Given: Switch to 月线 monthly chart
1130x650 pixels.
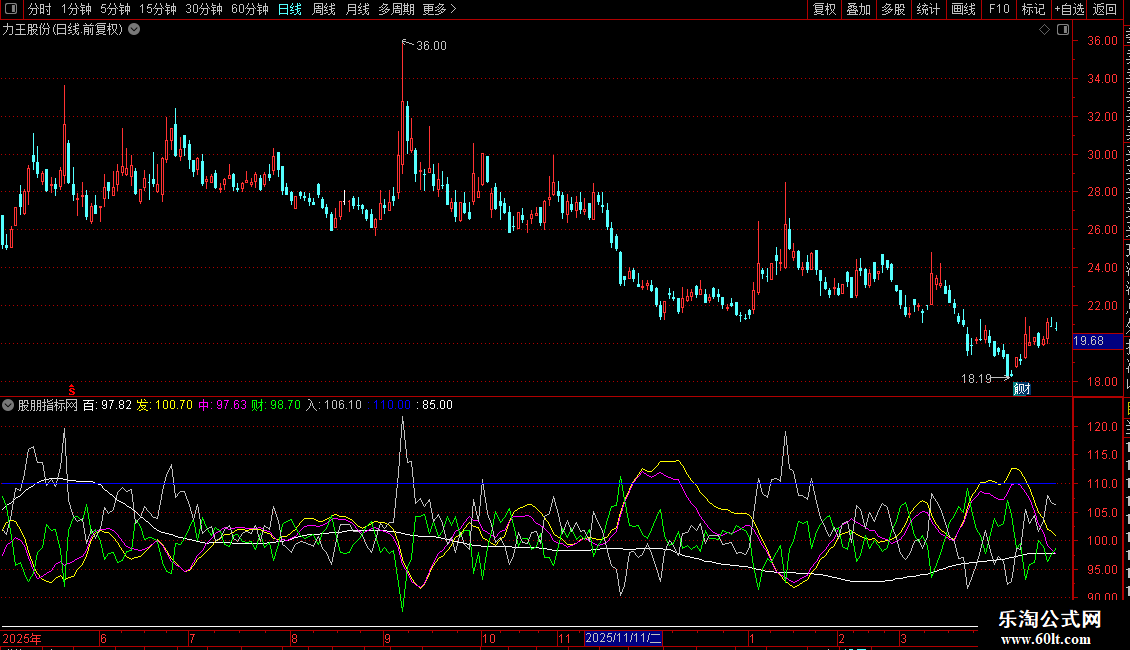Looking at the screenshot, I should coord(357,9).
